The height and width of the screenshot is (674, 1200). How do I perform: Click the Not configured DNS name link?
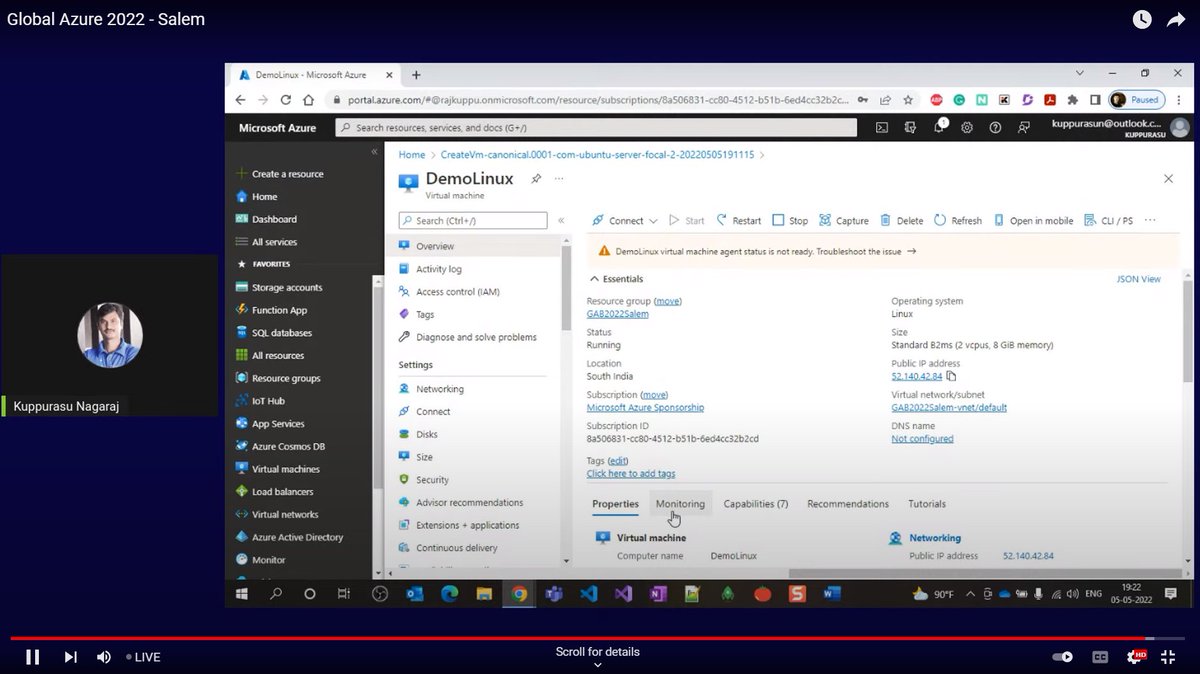coord(922,439)
